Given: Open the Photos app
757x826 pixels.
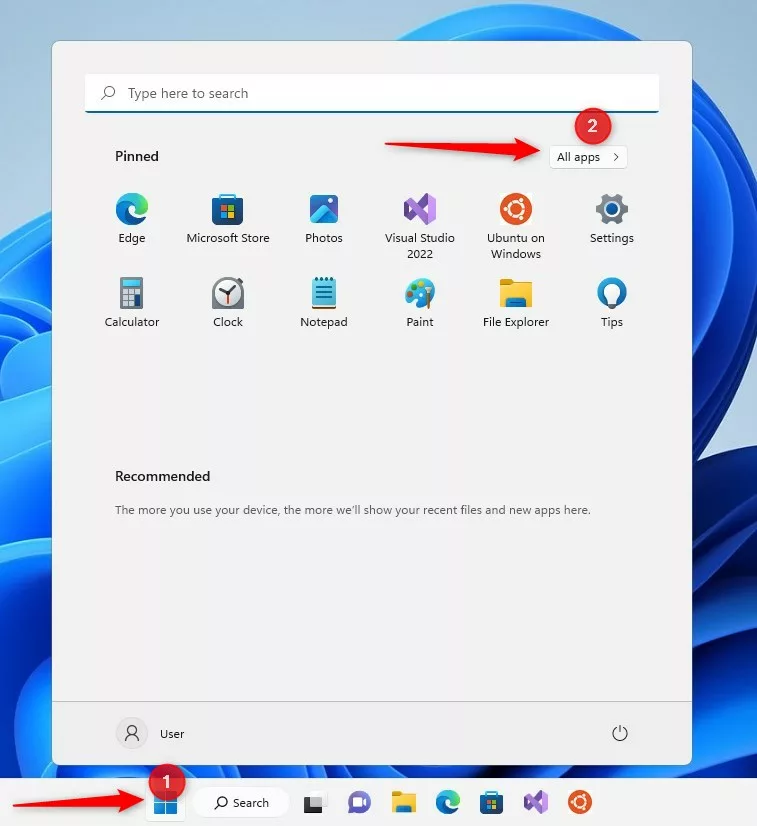Looking at the screenshot, I should tap(323, 218).
